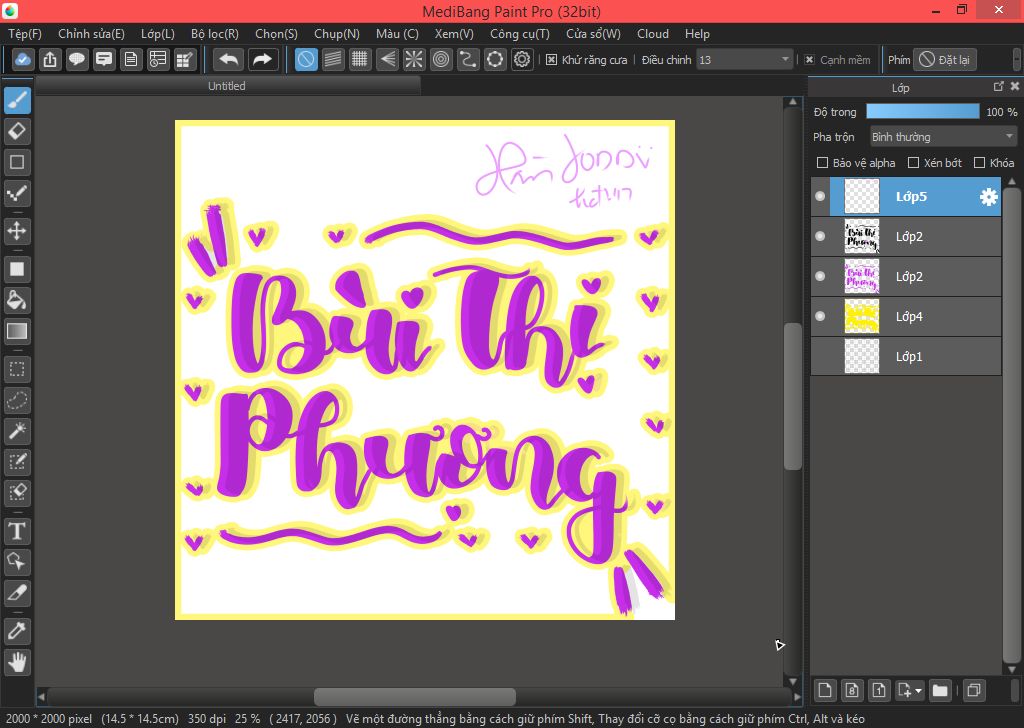Select the Fill rectangle tool

17,269
